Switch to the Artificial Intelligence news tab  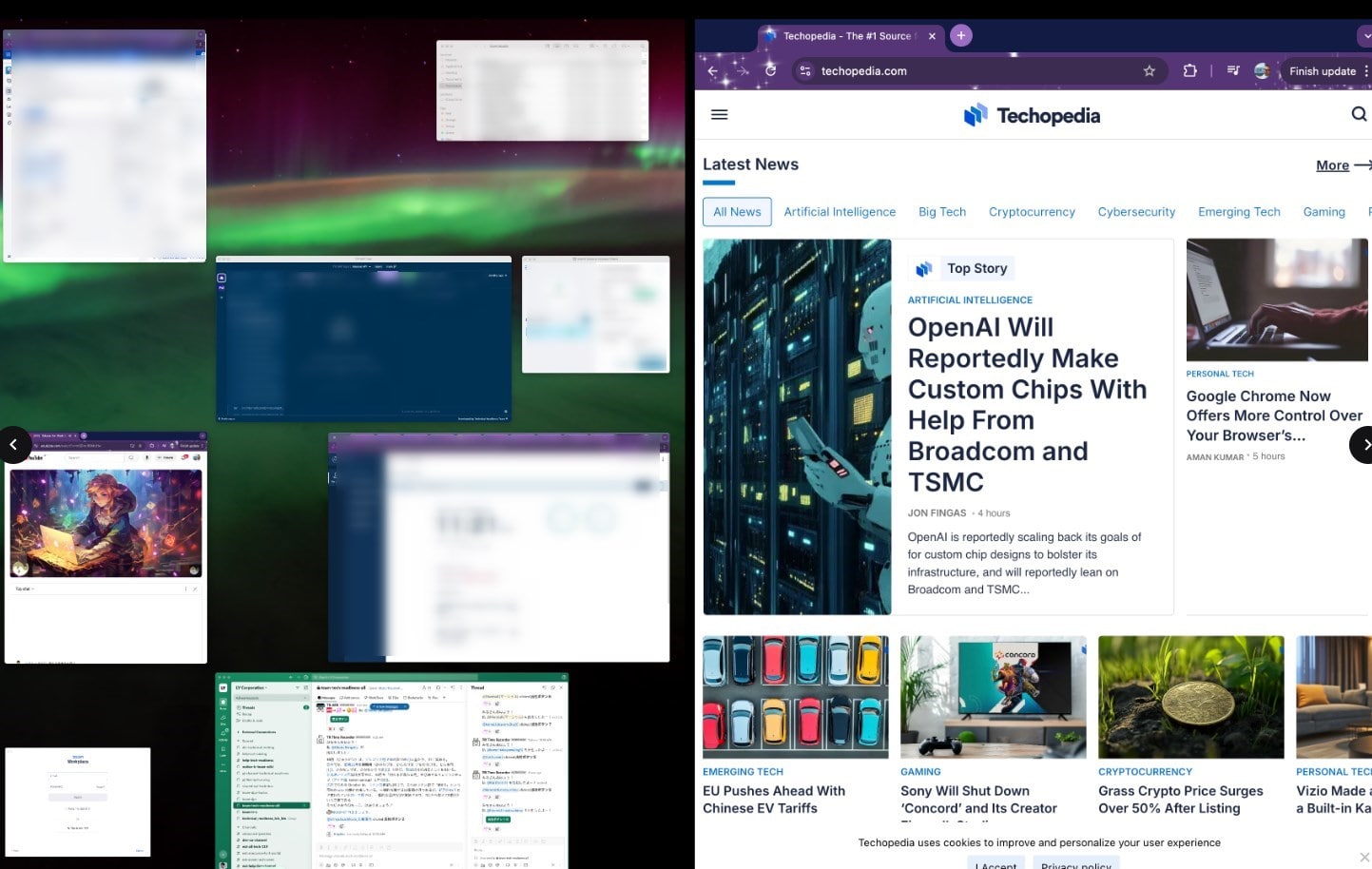click(840, 212)
